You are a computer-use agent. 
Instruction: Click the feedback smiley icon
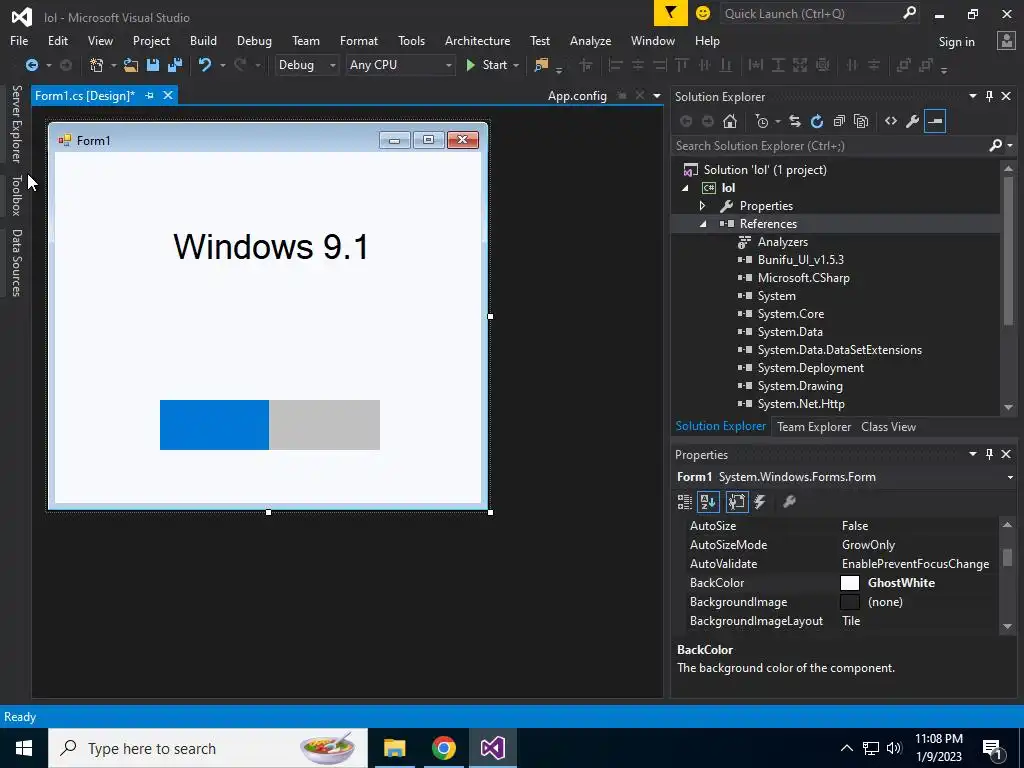(703, 13)
